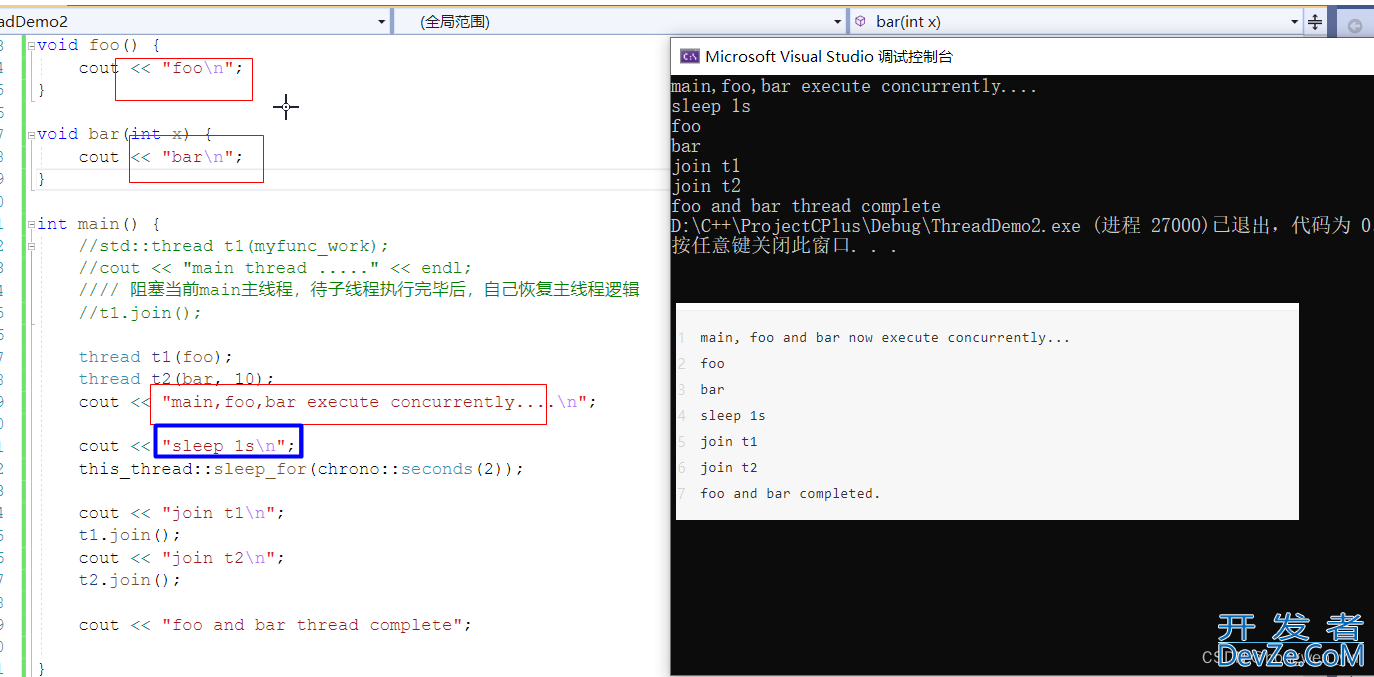Click the "sleep 1s\n" string in code

pyautogui.click(x=228, y=446)
